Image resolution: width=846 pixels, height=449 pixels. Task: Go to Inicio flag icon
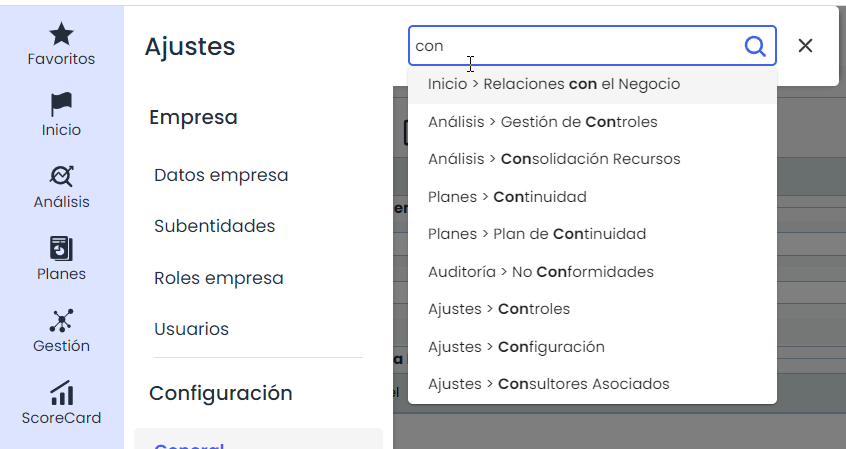61,105
